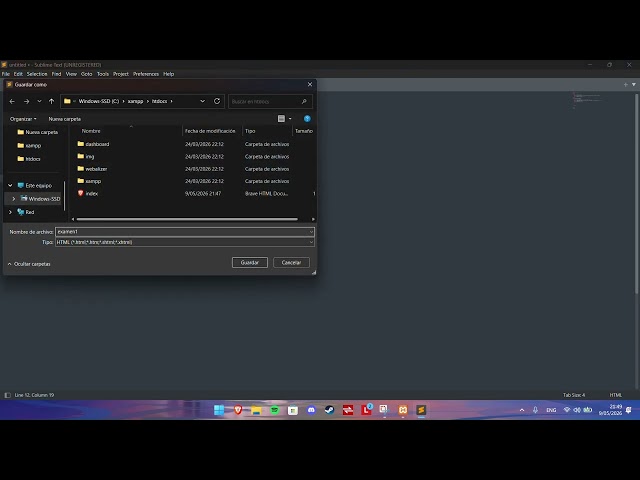Open the Organizar dropdown menu

coord(23,119)
